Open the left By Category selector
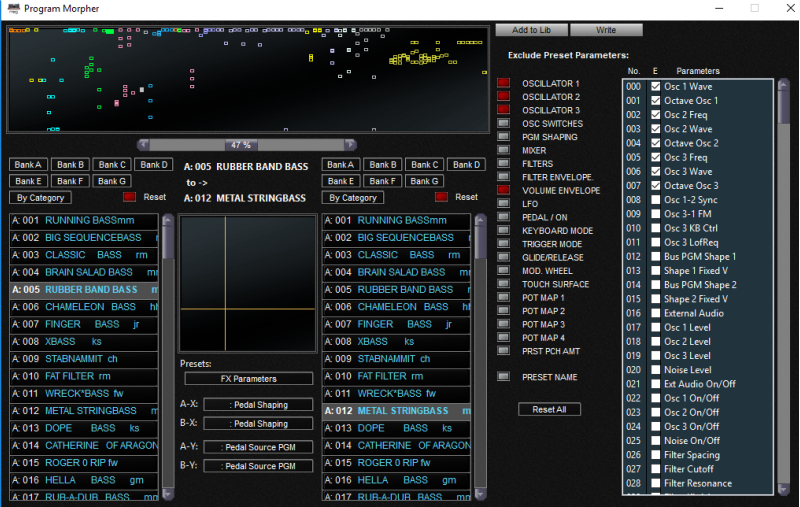This screenshot has width=800, height=507. coord(41,198)
